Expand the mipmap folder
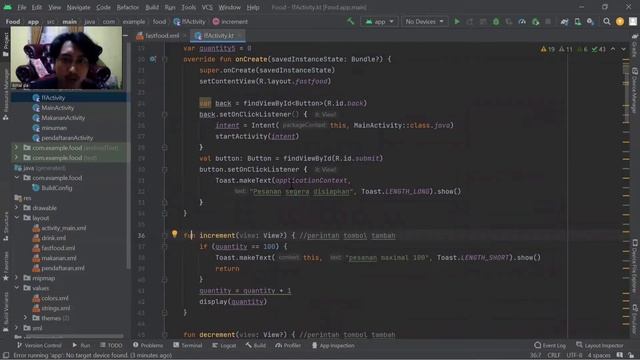The width and height of the screenshot is (640, 360). [x=16, y=278]
